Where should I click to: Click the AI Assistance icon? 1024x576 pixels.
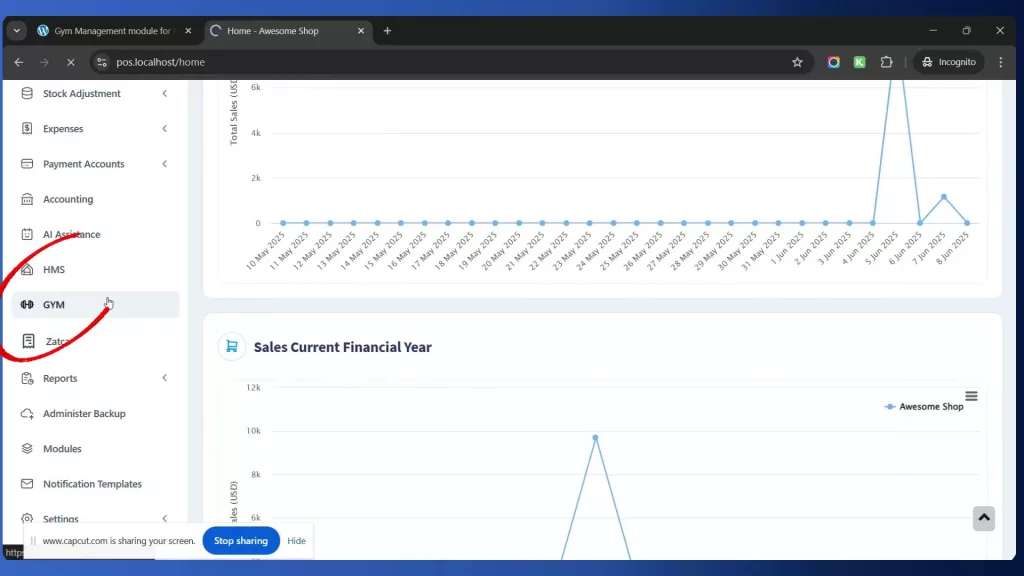tap(27, 234)
